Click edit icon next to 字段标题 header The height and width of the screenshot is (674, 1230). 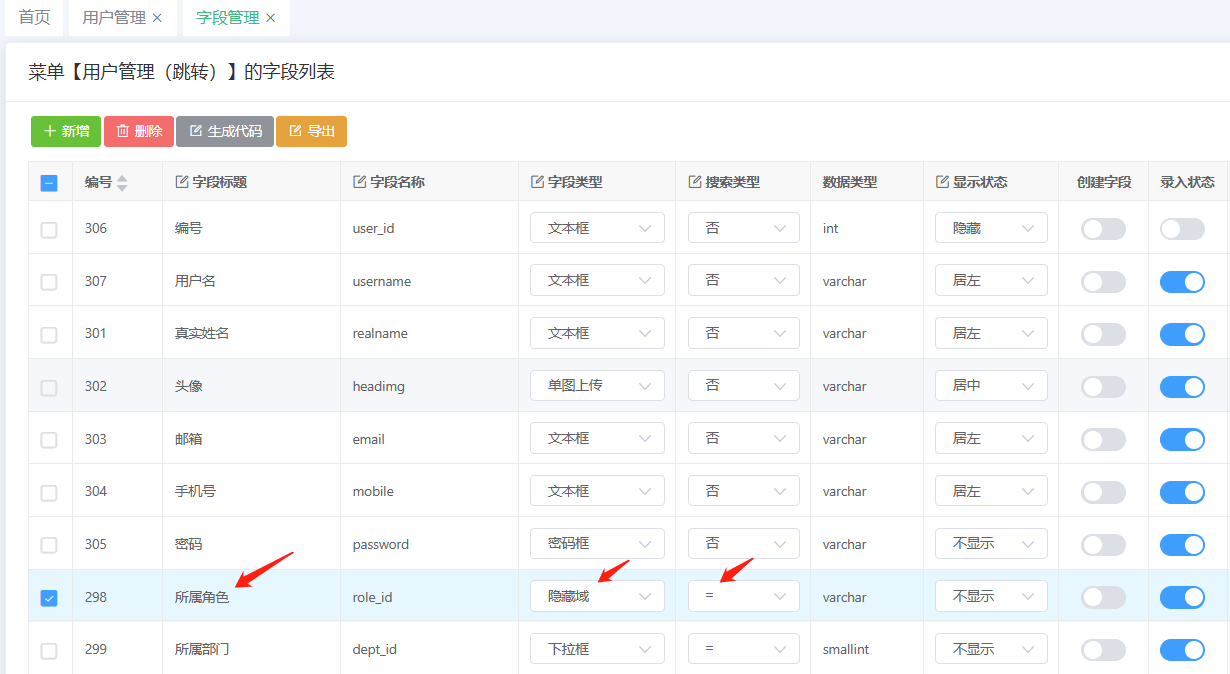point(181,182)
